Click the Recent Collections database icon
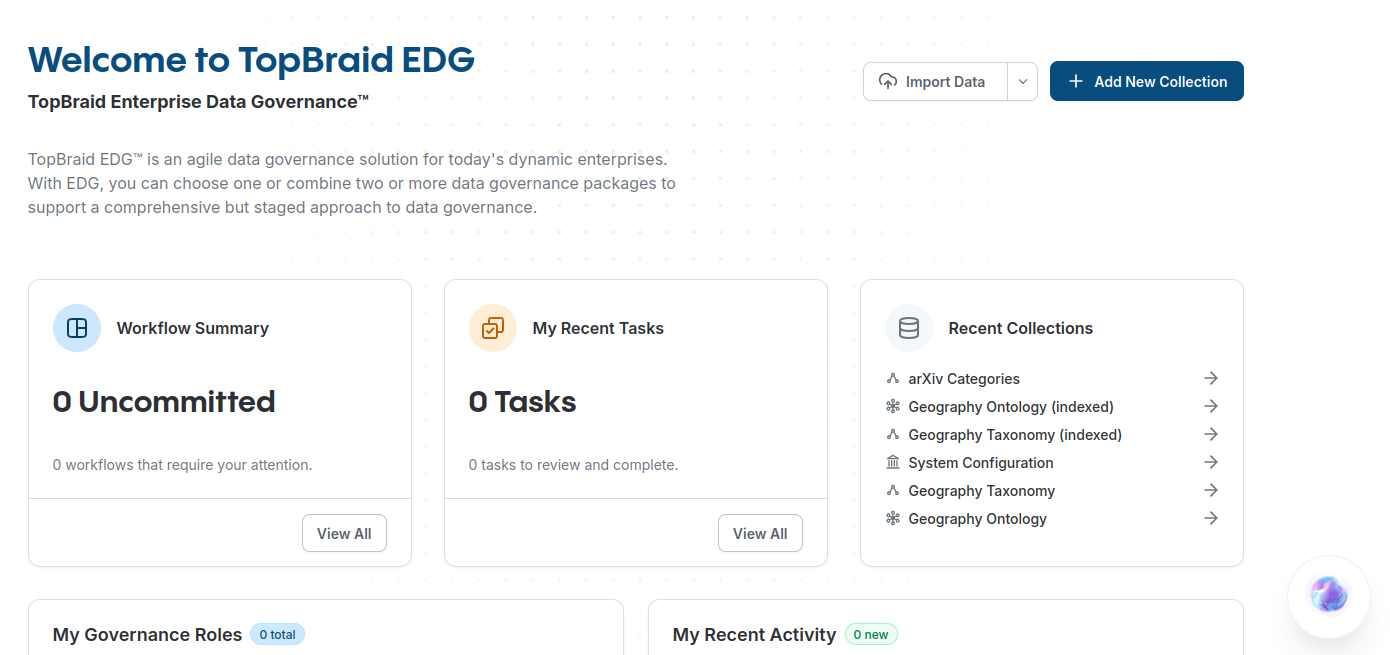Screen dimensions: 1390x655 point(909,328)
